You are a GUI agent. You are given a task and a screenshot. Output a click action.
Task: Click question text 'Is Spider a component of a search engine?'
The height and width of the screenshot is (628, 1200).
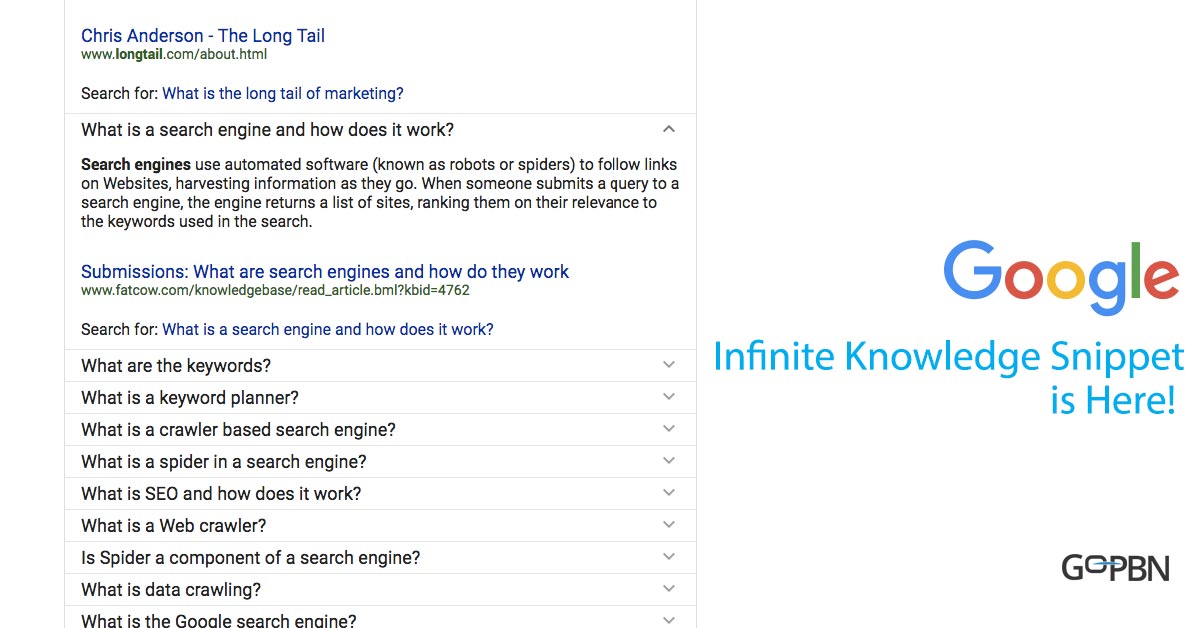[x=251, y=558]
